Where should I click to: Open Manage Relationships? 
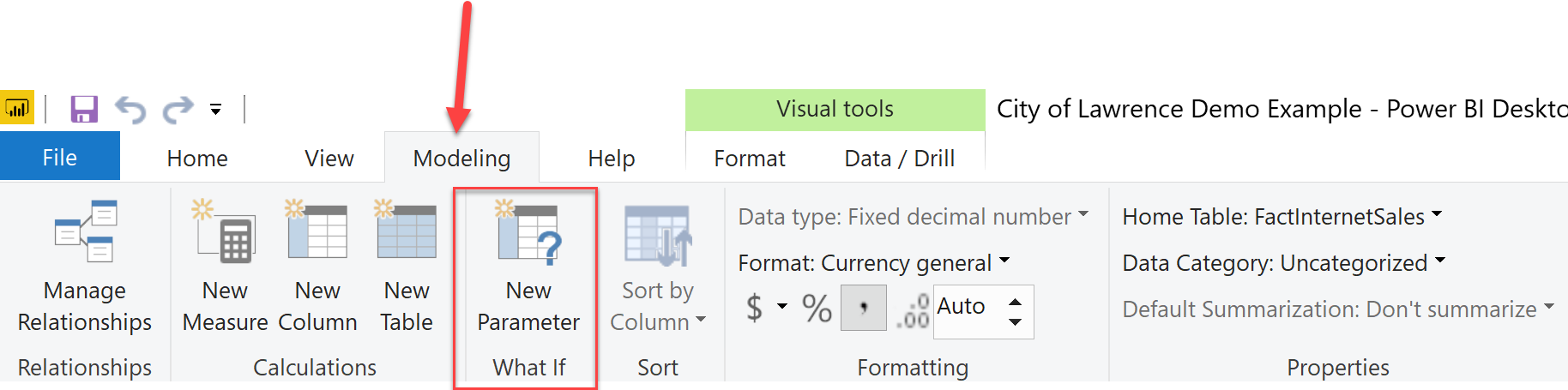click(x=85, y=267)
